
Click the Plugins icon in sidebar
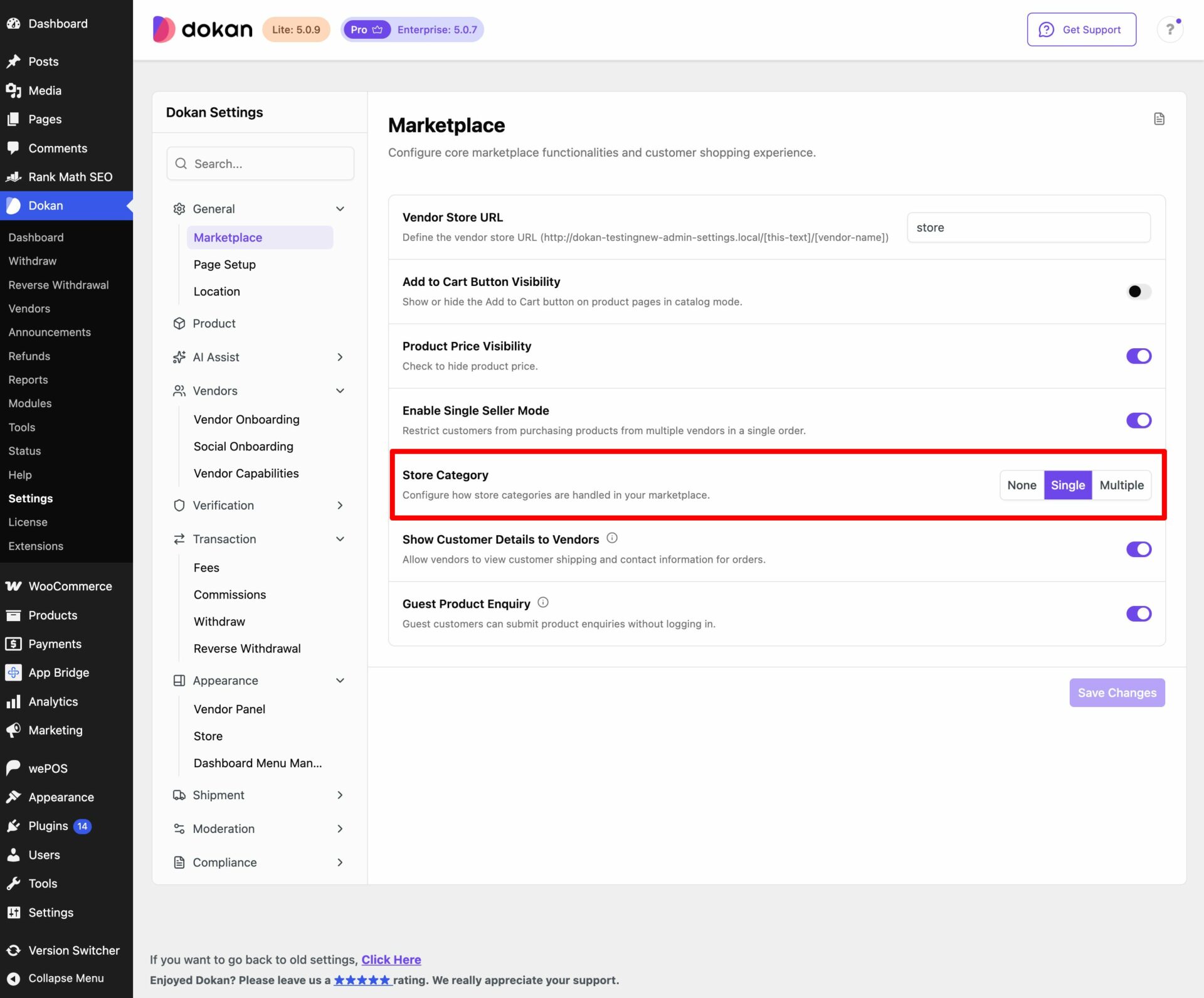click(x=13, y=826)
